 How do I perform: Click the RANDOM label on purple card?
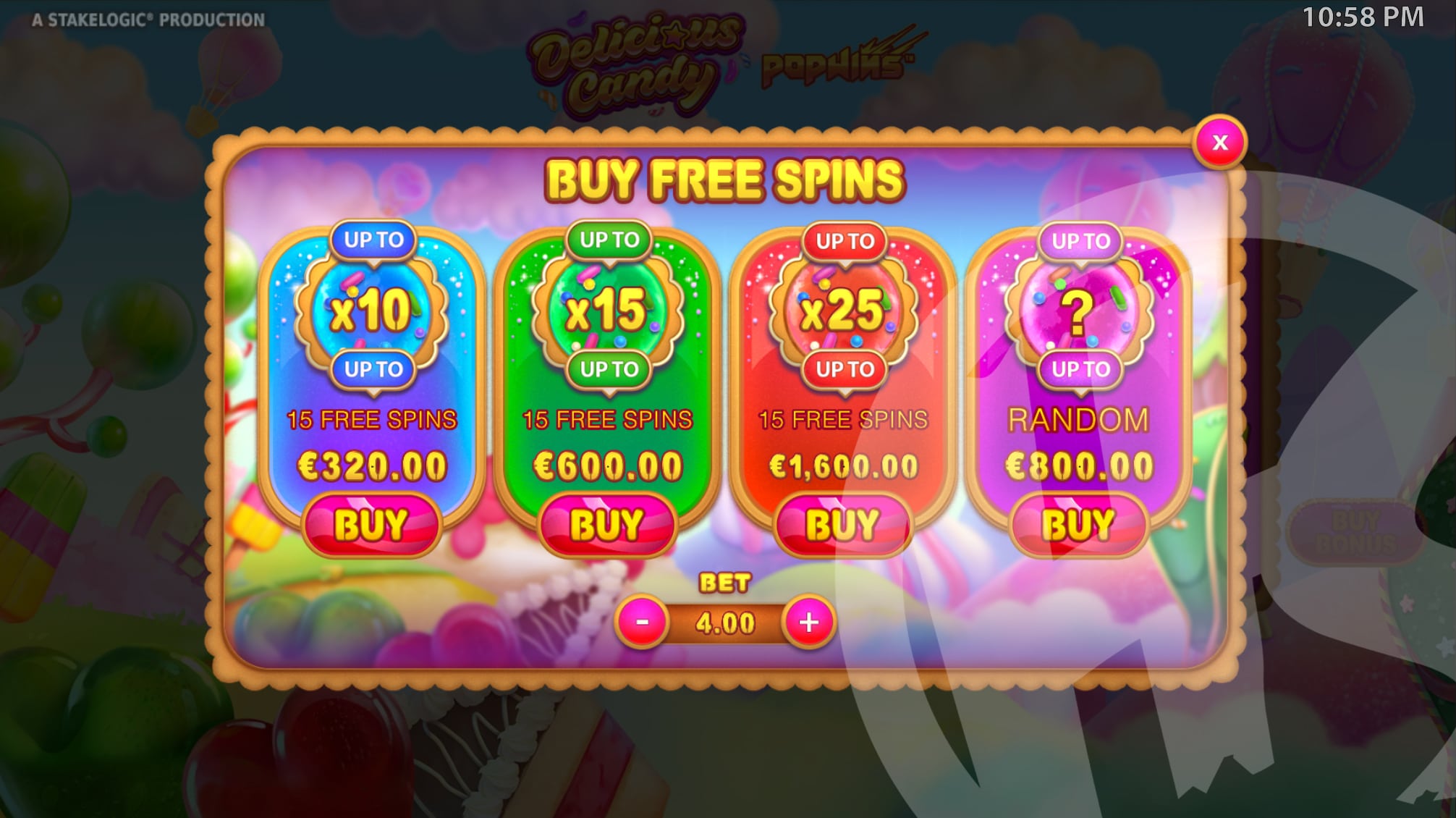(x=1078, y=420)
